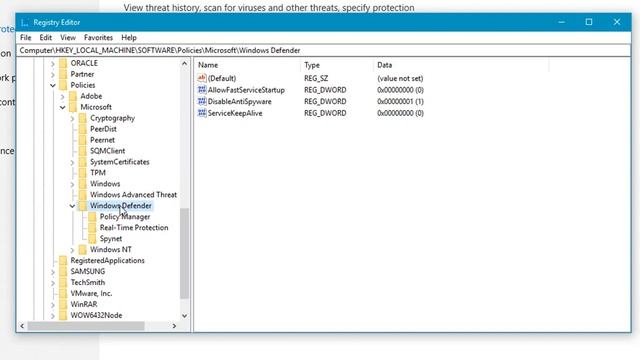Click the WOW6432Node key label
This screenshot has width=640, height=360.
(96, 316)
